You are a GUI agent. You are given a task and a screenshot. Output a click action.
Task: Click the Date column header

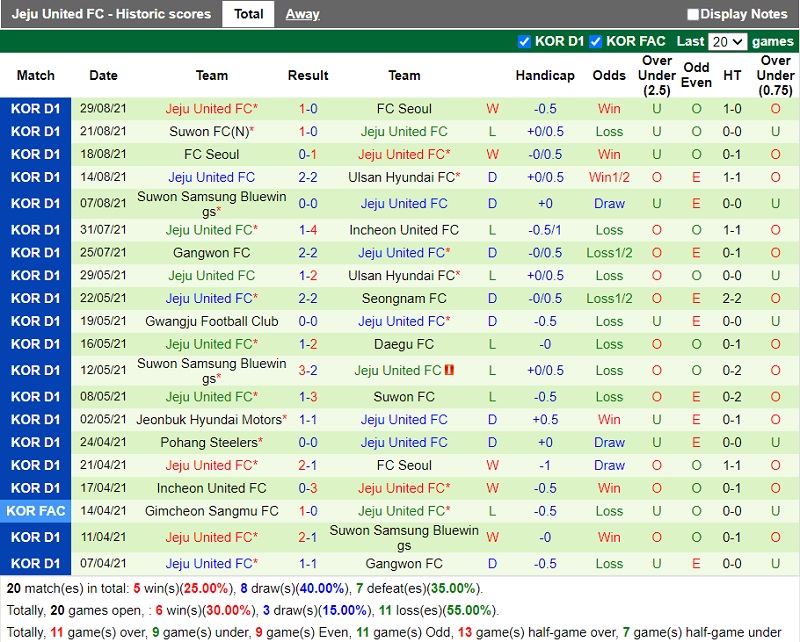102,75
